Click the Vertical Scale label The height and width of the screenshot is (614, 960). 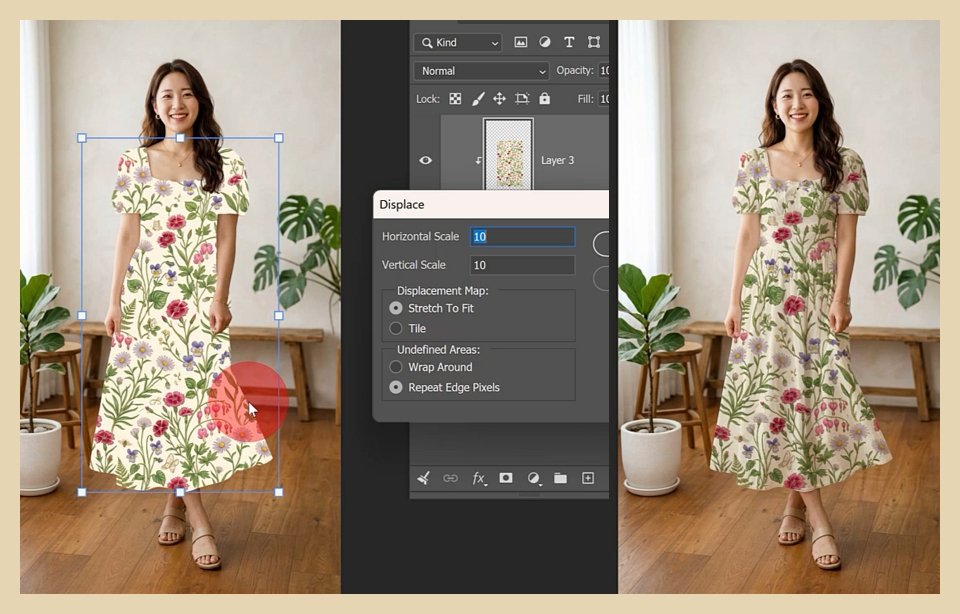413,265
